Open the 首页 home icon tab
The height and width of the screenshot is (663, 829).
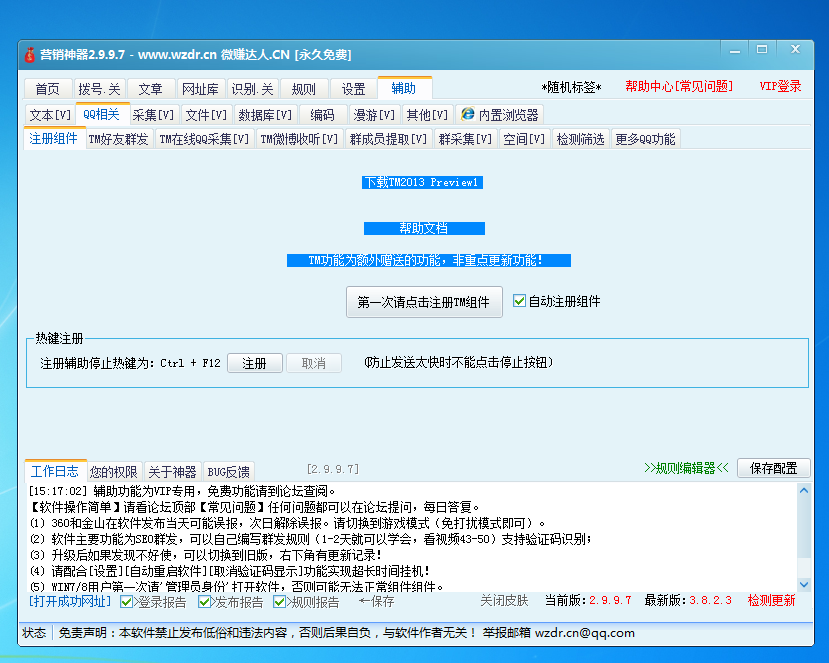click(47, 87)
